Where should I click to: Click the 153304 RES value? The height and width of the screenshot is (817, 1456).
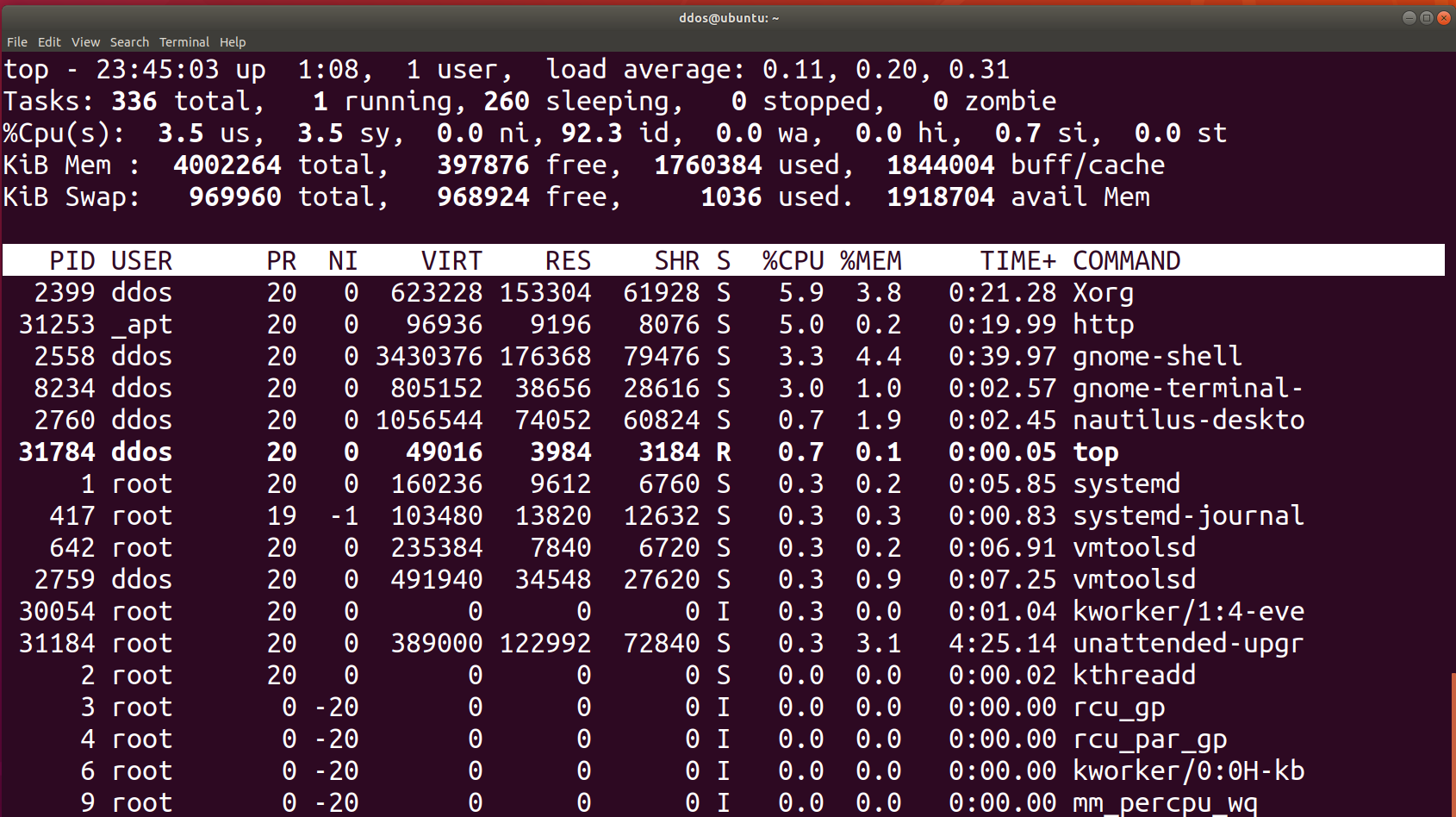pyautogui.click(x=545, y=293)
